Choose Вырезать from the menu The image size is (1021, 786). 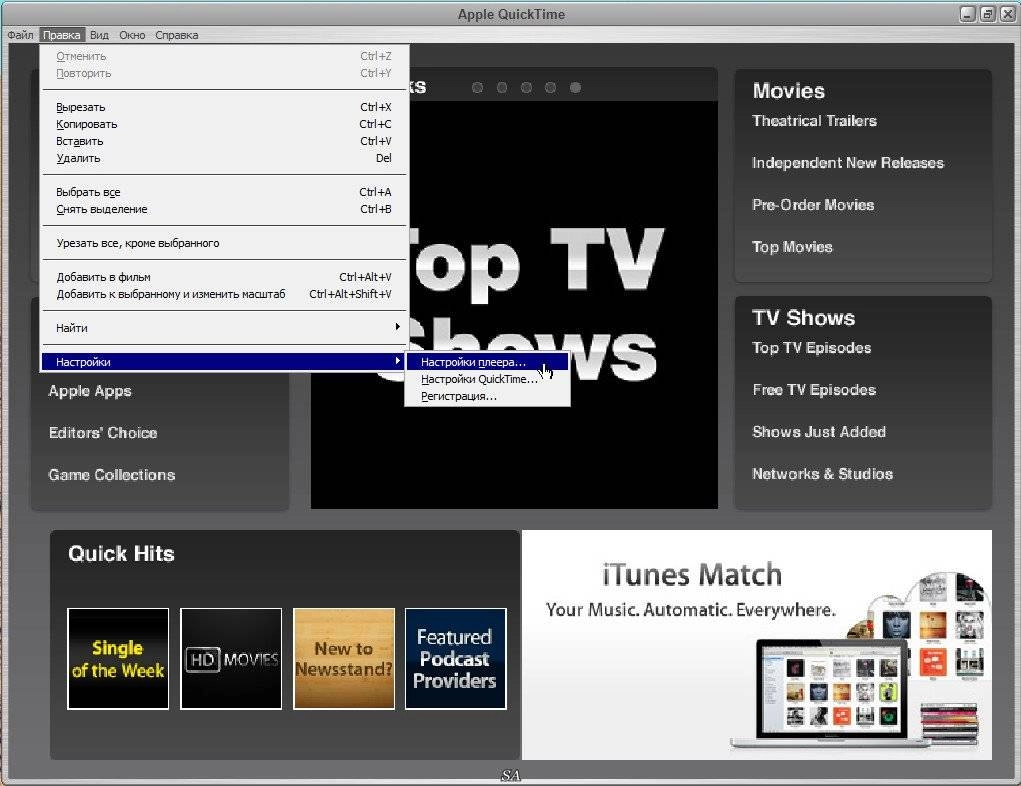(224, 107)
